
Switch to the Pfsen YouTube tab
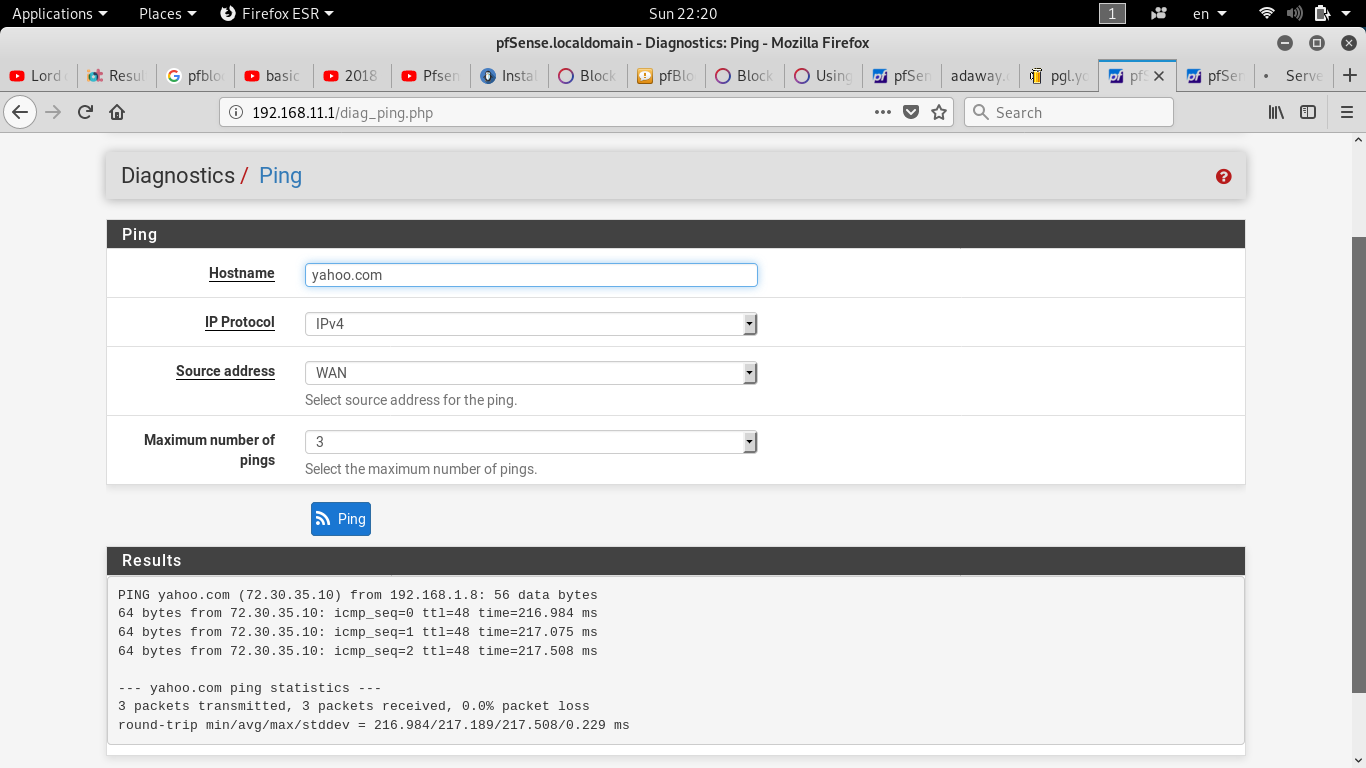tap(431, 75)
